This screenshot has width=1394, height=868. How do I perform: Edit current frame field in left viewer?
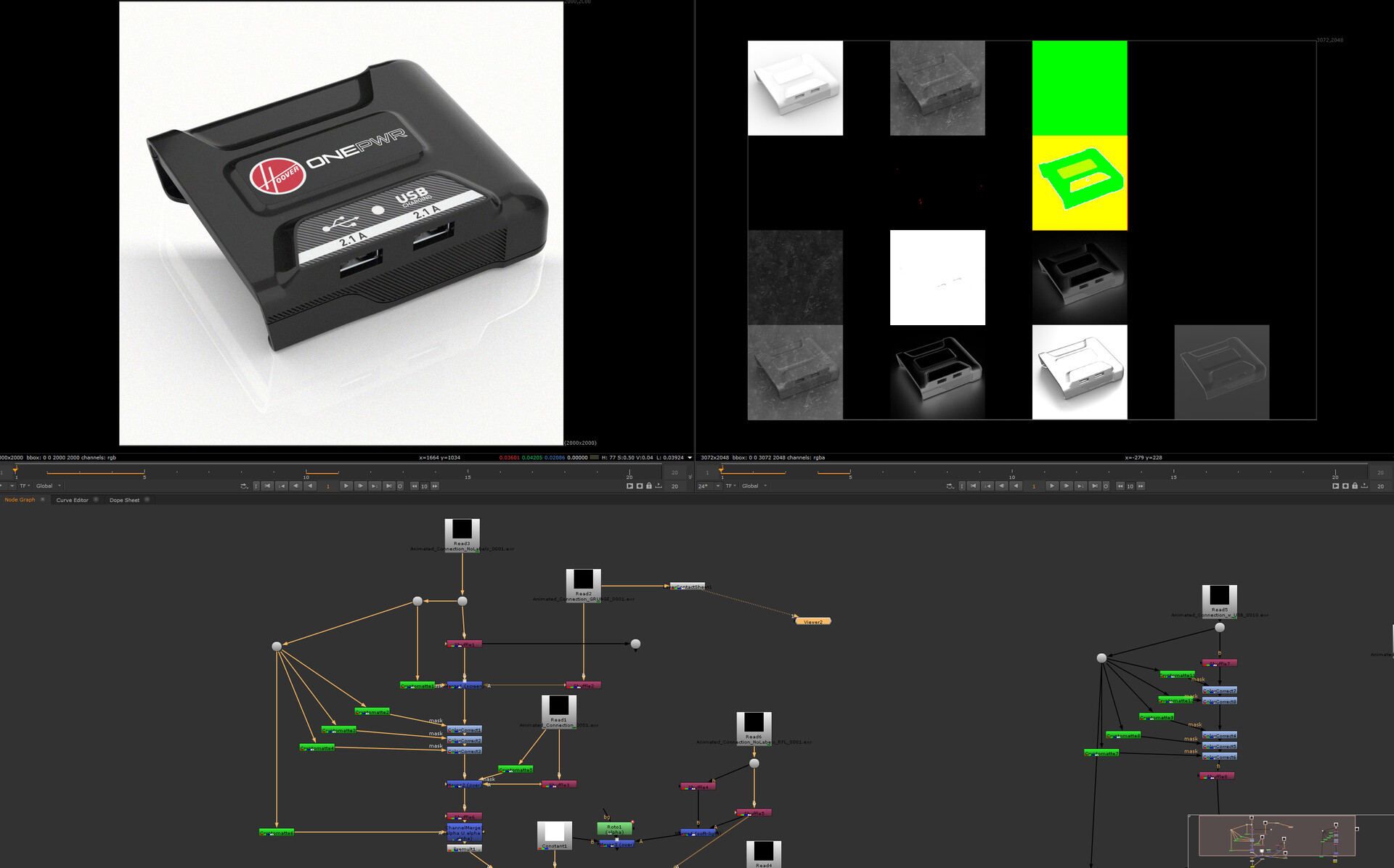click(x=328, y=486)
